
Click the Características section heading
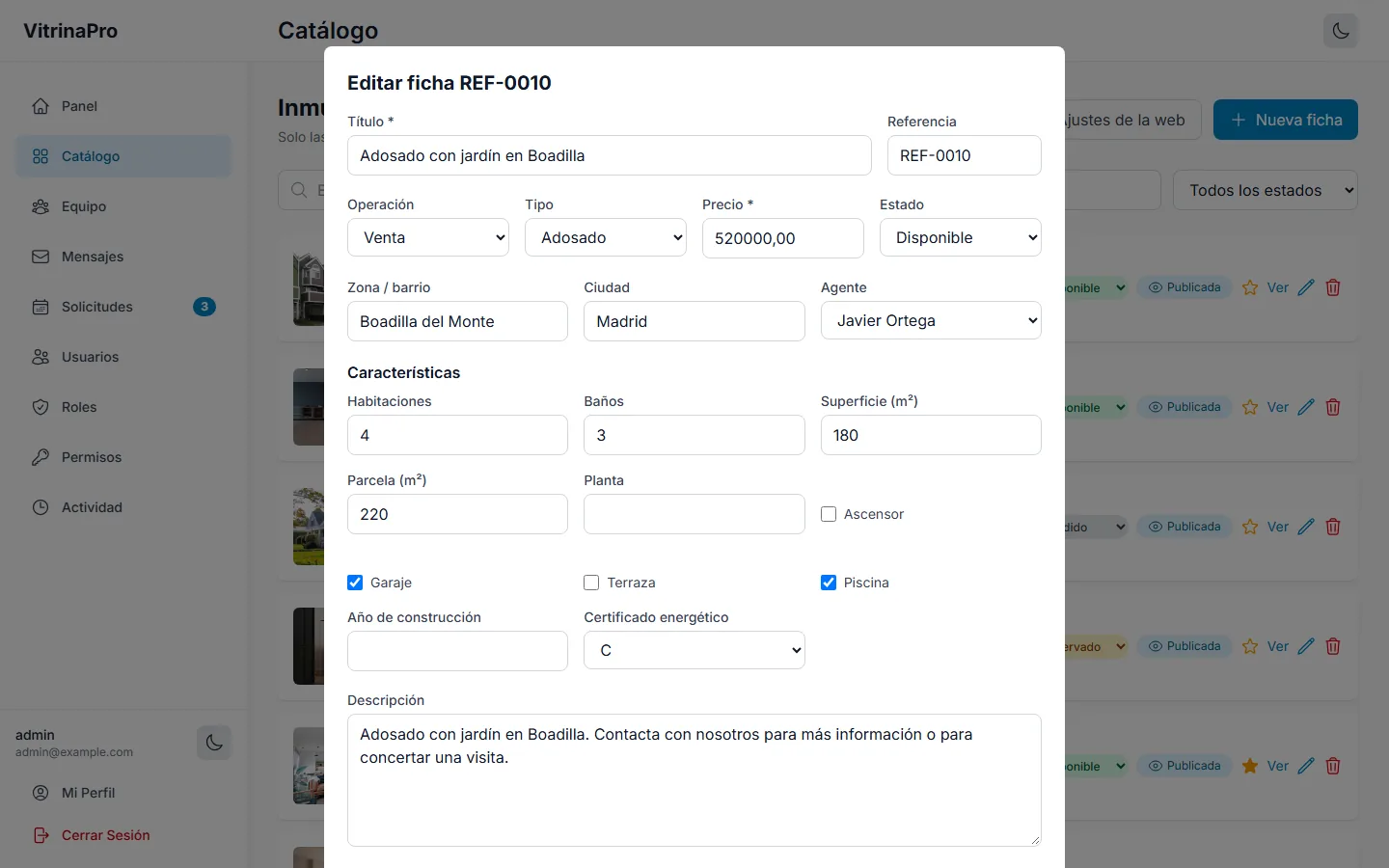tap(403, 372)
